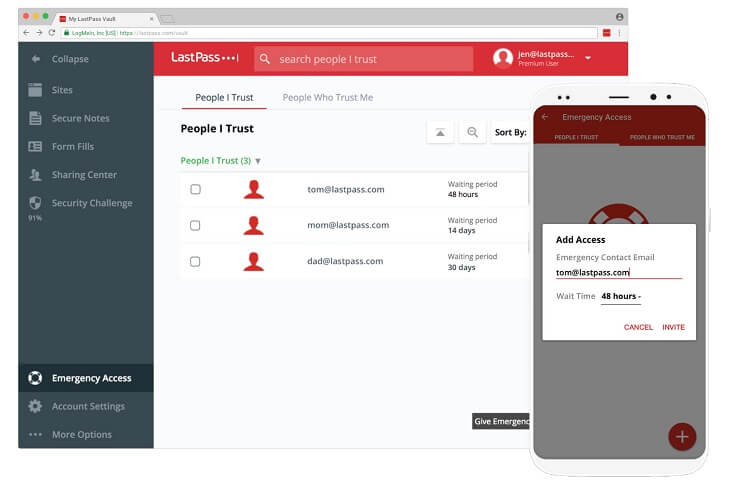
Task: Open the Sort By dropdown
Action: 510,132
